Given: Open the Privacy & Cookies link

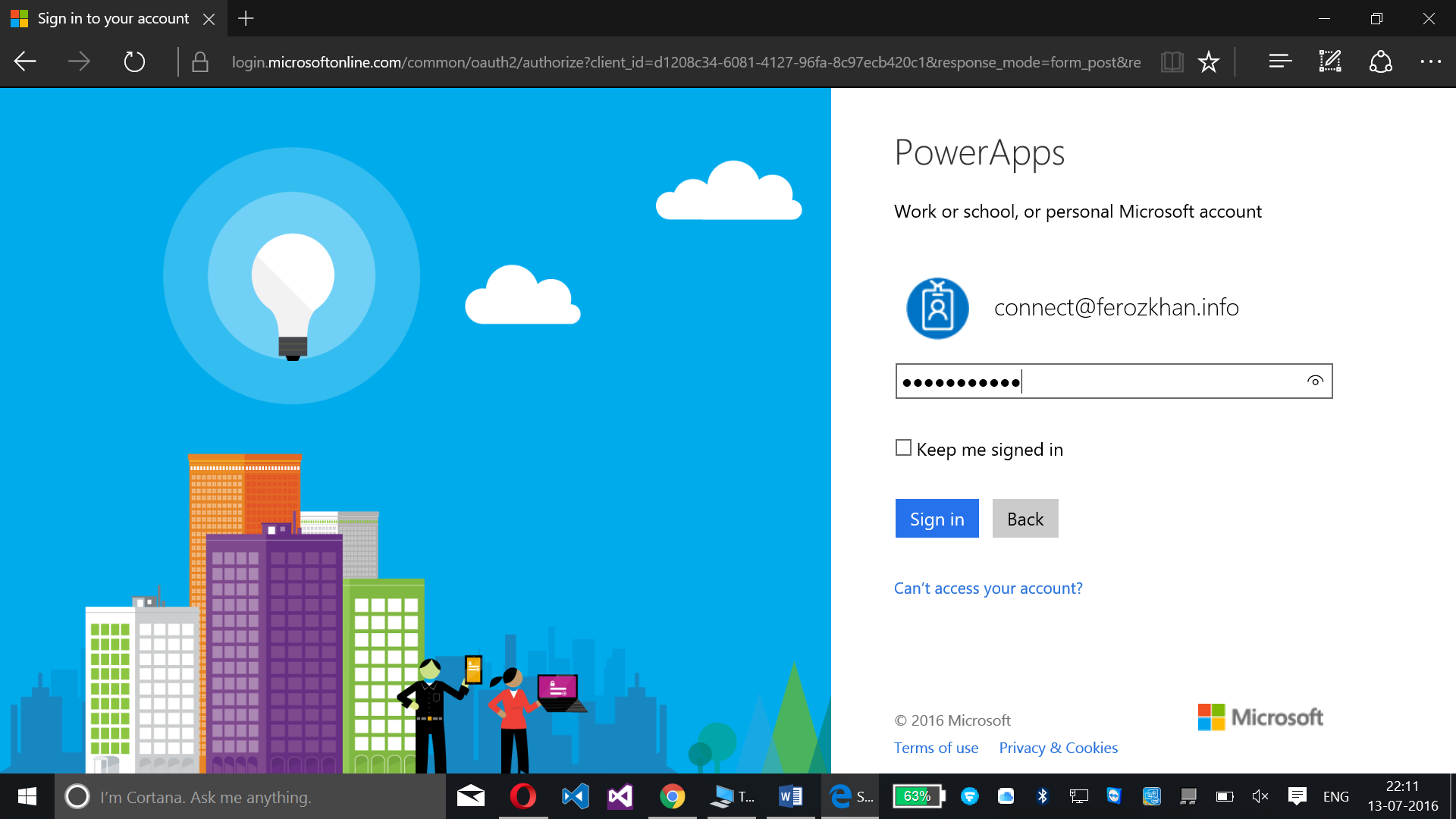Looking at the screenshot, I should [1058, 748].
